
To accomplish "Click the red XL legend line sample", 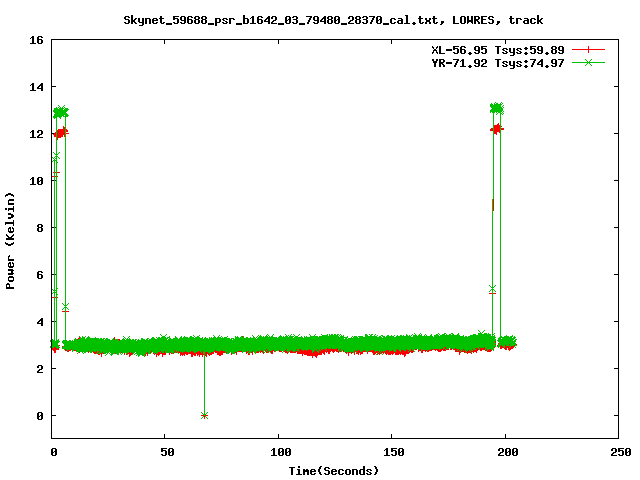I will [588, 50].
